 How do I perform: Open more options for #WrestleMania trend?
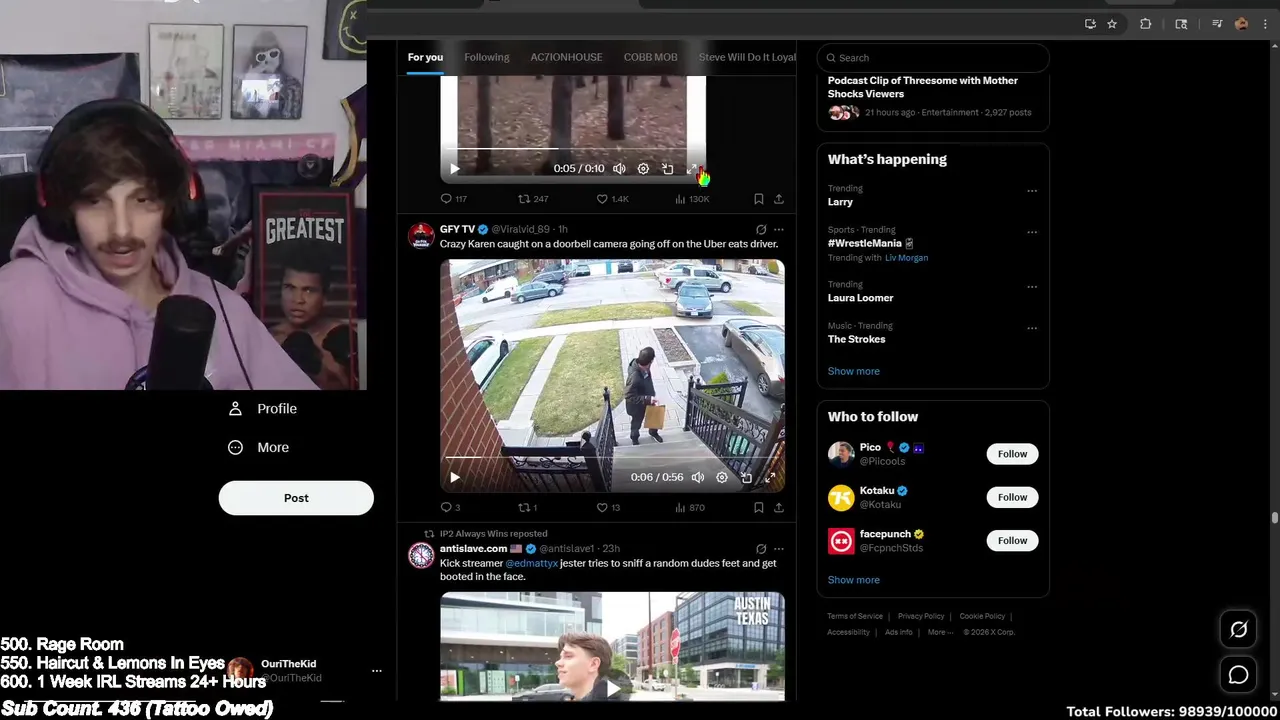(1032, 232)
